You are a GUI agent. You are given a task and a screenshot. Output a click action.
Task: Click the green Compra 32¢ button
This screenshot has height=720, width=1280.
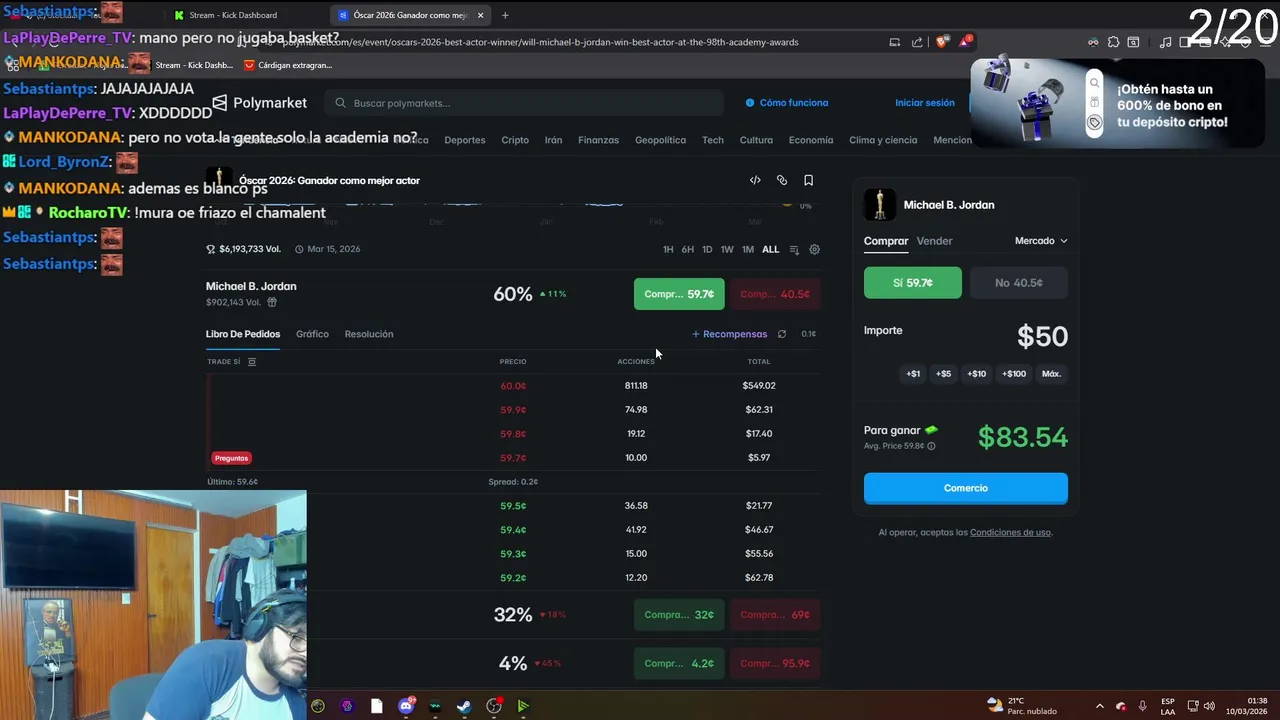point(679,615)
